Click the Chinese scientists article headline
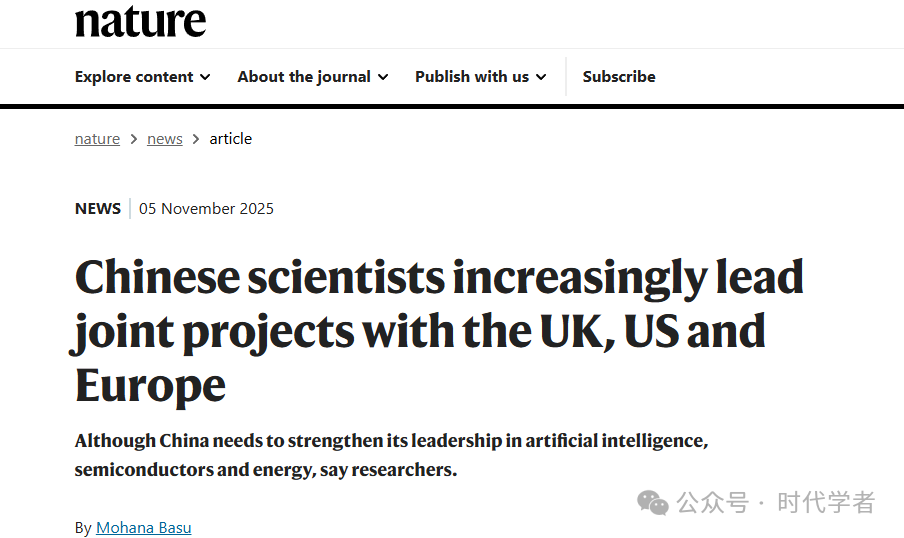 pyautogui.click(x=439, y=330)
